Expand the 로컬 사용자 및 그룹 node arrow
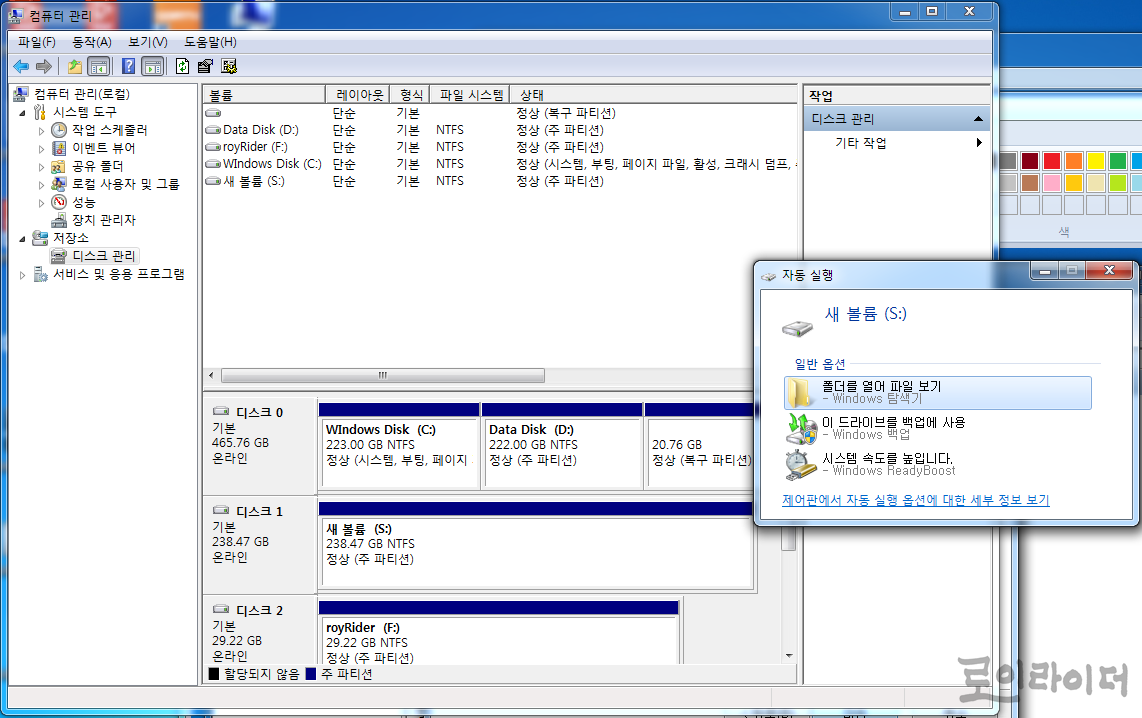The width and height of the screenshot is (1142, 718). (x=41, y=185)
